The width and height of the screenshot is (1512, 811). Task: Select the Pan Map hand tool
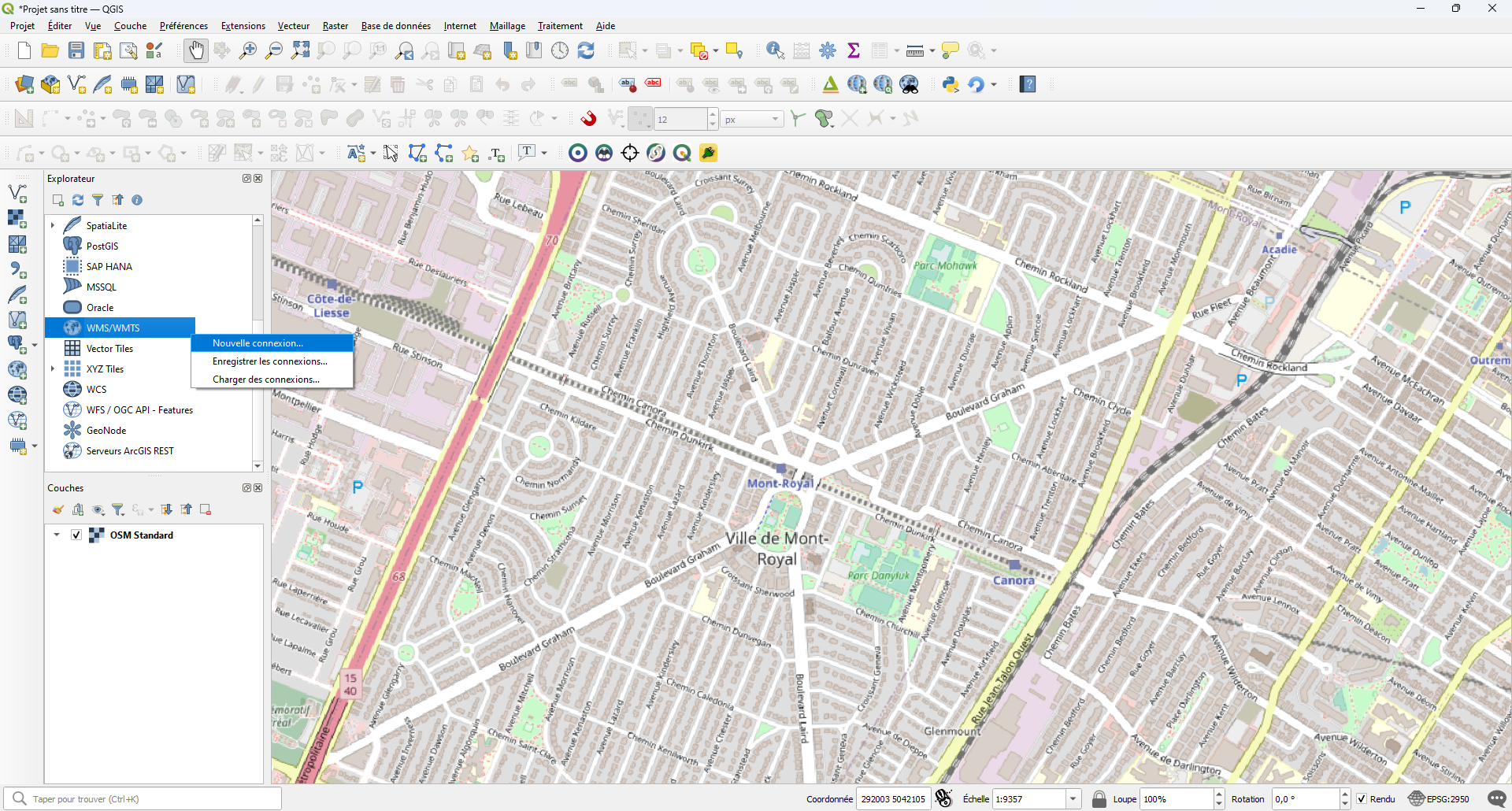click(195, 51)
